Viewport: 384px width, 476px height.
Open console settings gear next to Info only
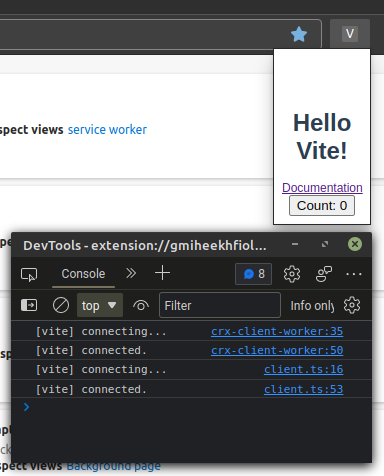coord(352,305)
